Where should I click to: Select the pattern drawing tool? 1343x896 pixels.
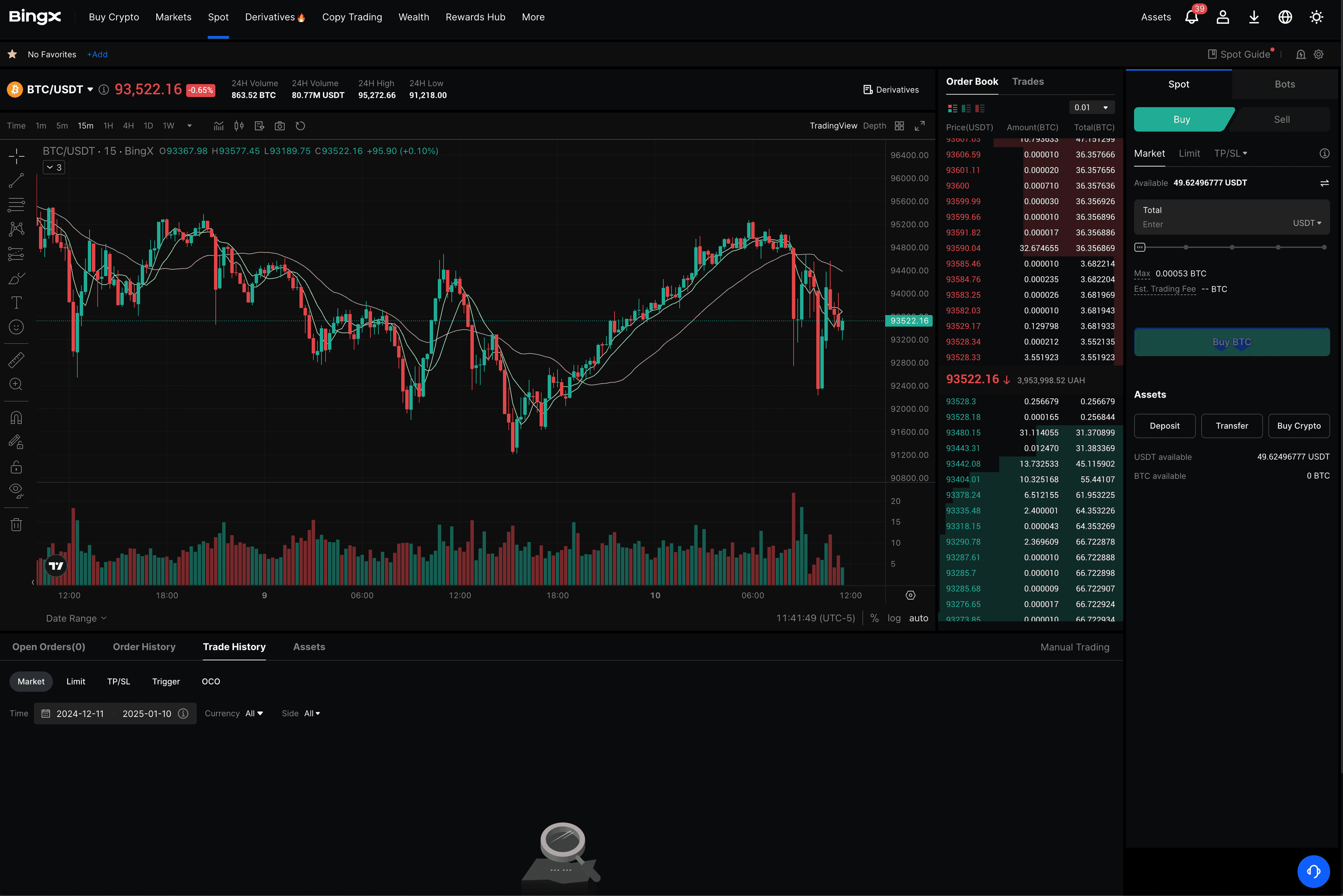point(16,229)
